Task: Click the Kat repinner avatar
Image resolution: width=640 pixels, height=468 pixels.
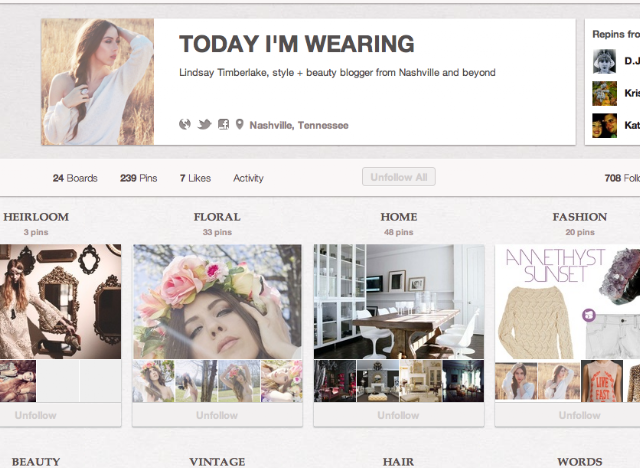Action: point(604,125)
